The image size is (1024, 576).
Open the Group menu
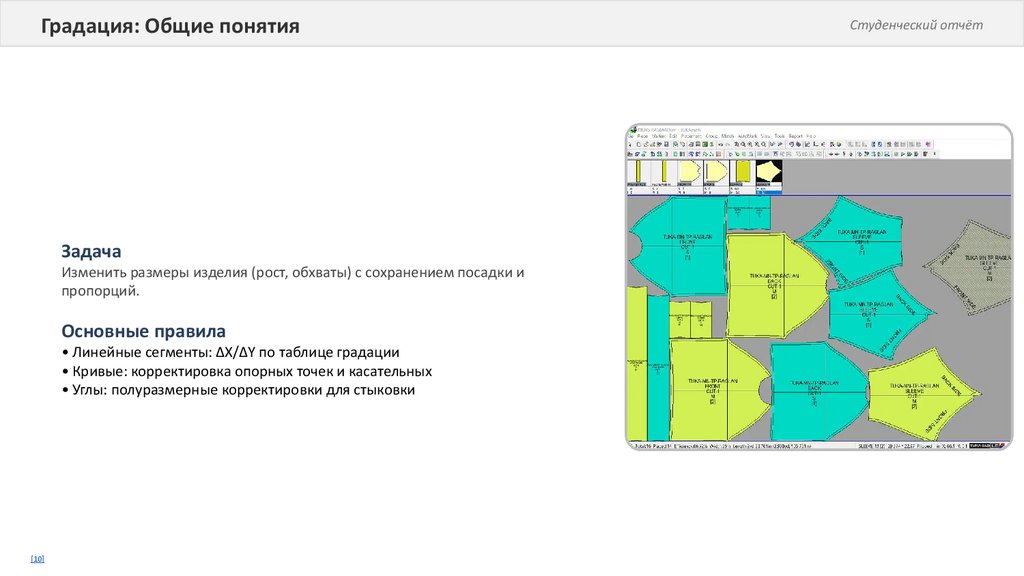tap(712, 136)
